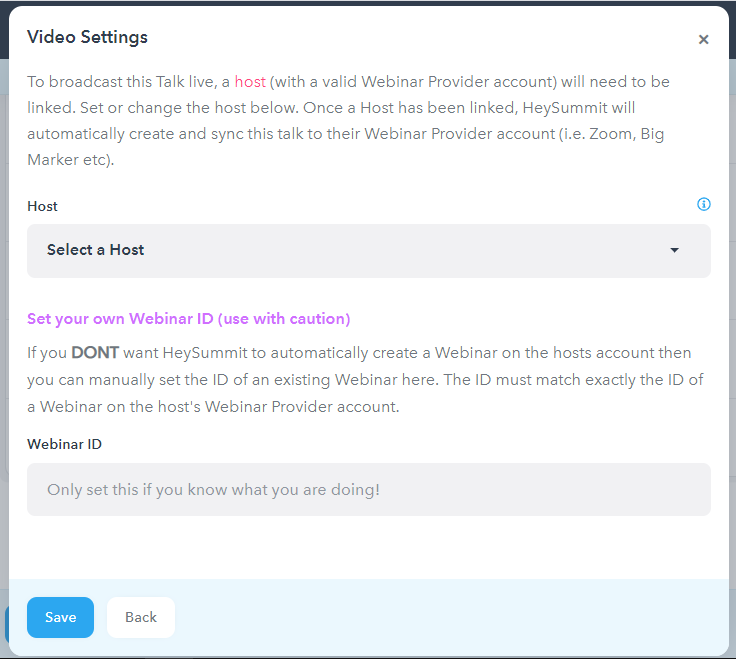Click the Save button
This screenshot has width=736, height=659.
pyautogui.click(x=60, y=617)
